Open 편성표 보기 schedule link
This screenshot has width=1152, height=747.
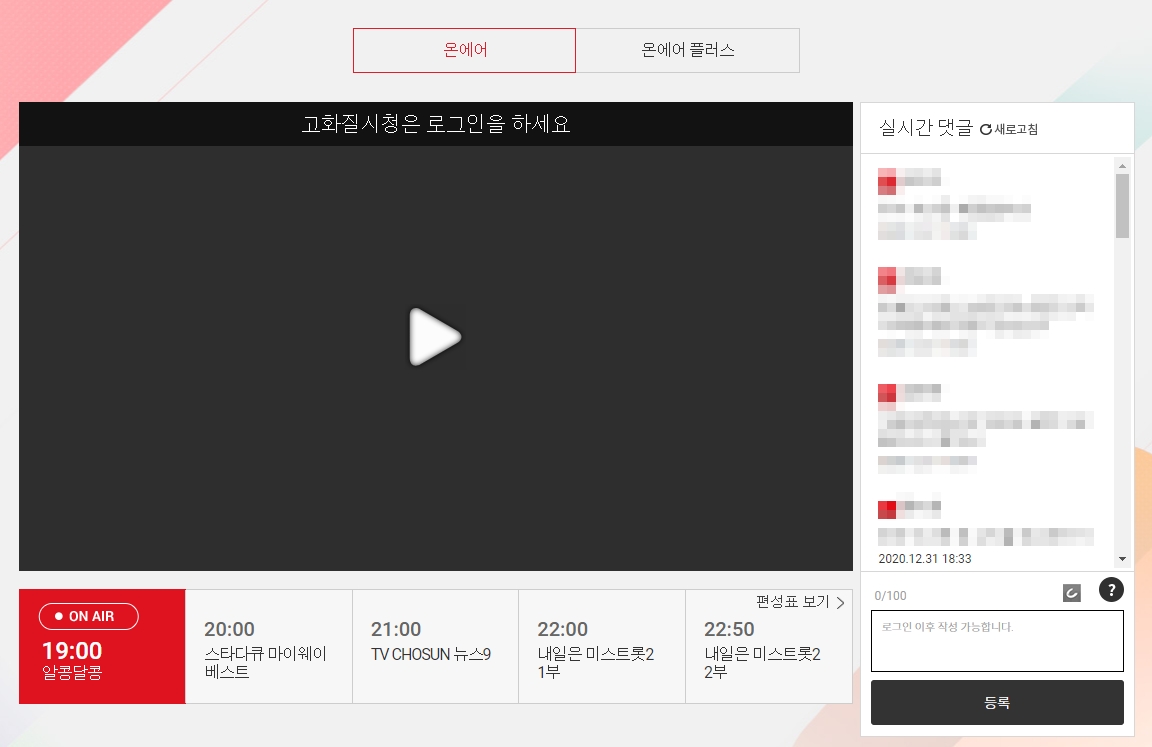point(800,602)
